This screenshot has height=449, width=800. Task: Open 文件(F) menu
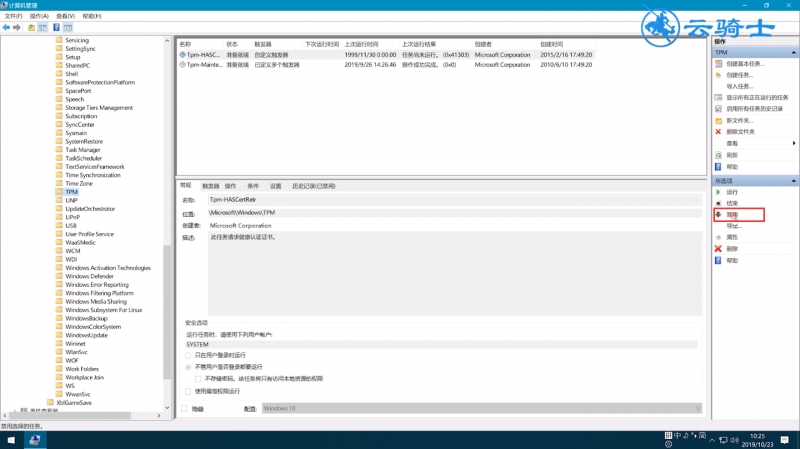pos(13,16)
